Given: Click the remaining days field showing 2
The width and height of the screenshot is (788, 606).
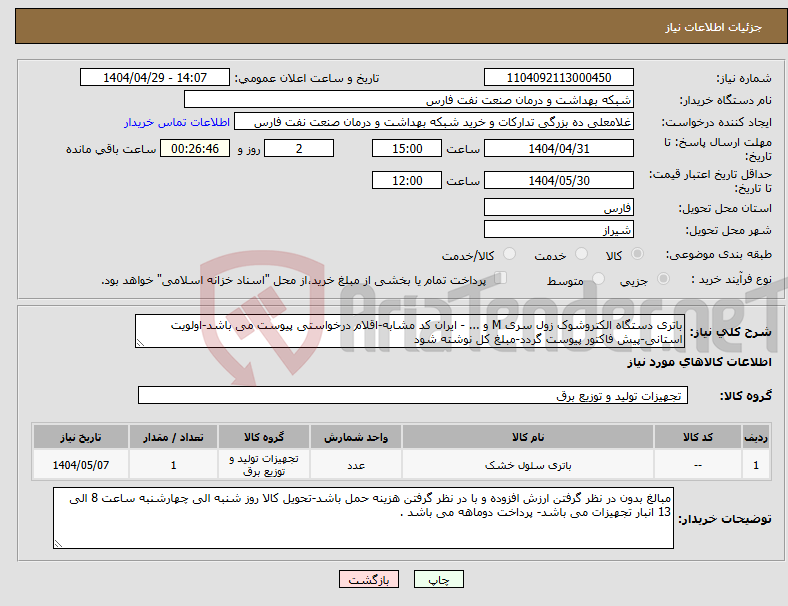Looking at the screenshot, I should [299, 149].
